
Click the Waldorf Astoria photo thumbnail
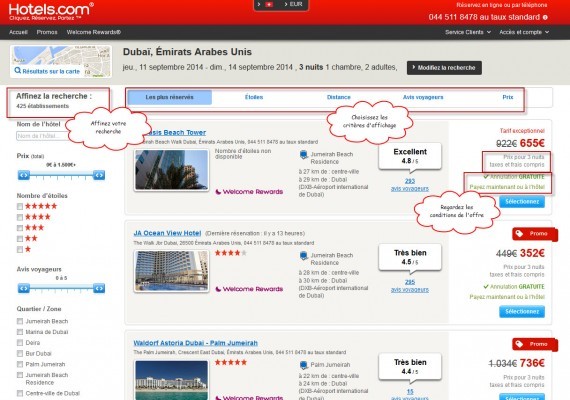coord(172,380)
